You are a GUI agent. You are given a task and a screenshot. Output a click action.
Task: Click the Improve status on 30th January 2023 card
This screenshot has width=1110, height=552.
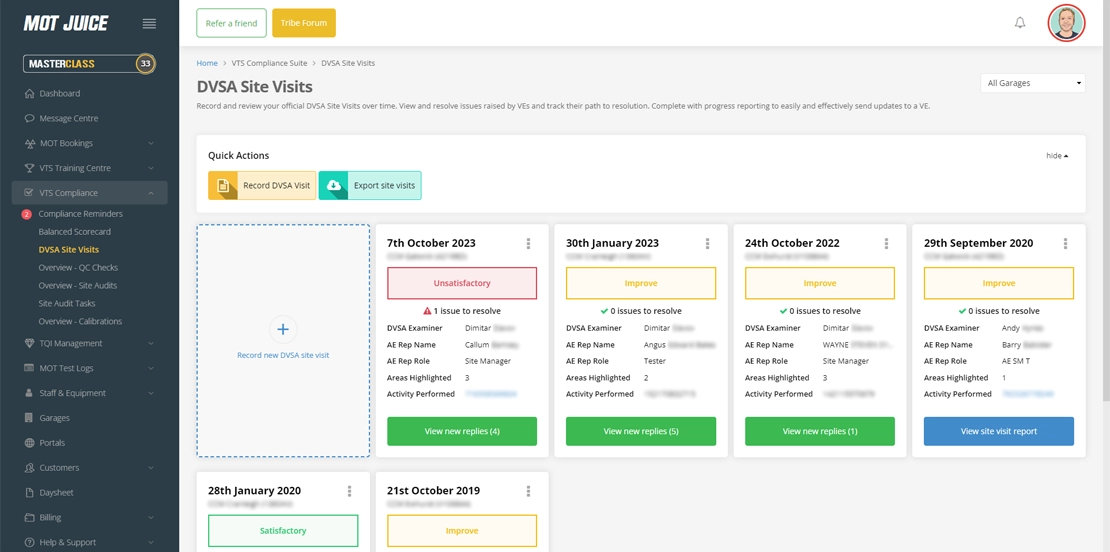[x=641, y=283]
